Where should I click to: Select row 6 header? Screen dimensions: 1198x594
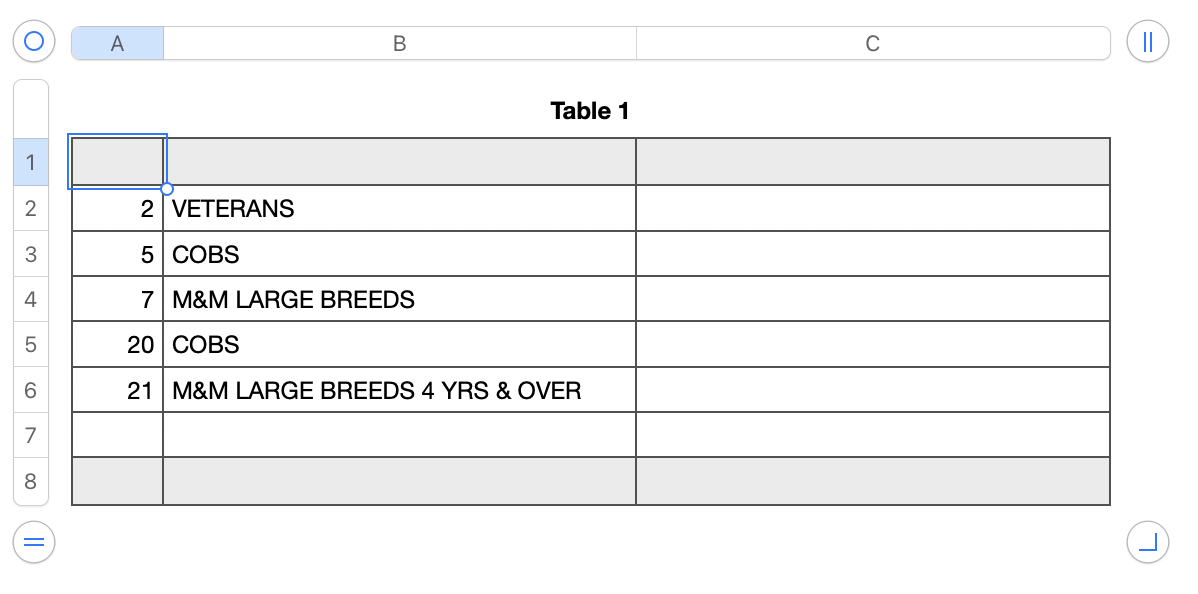[x=30, y=390]
